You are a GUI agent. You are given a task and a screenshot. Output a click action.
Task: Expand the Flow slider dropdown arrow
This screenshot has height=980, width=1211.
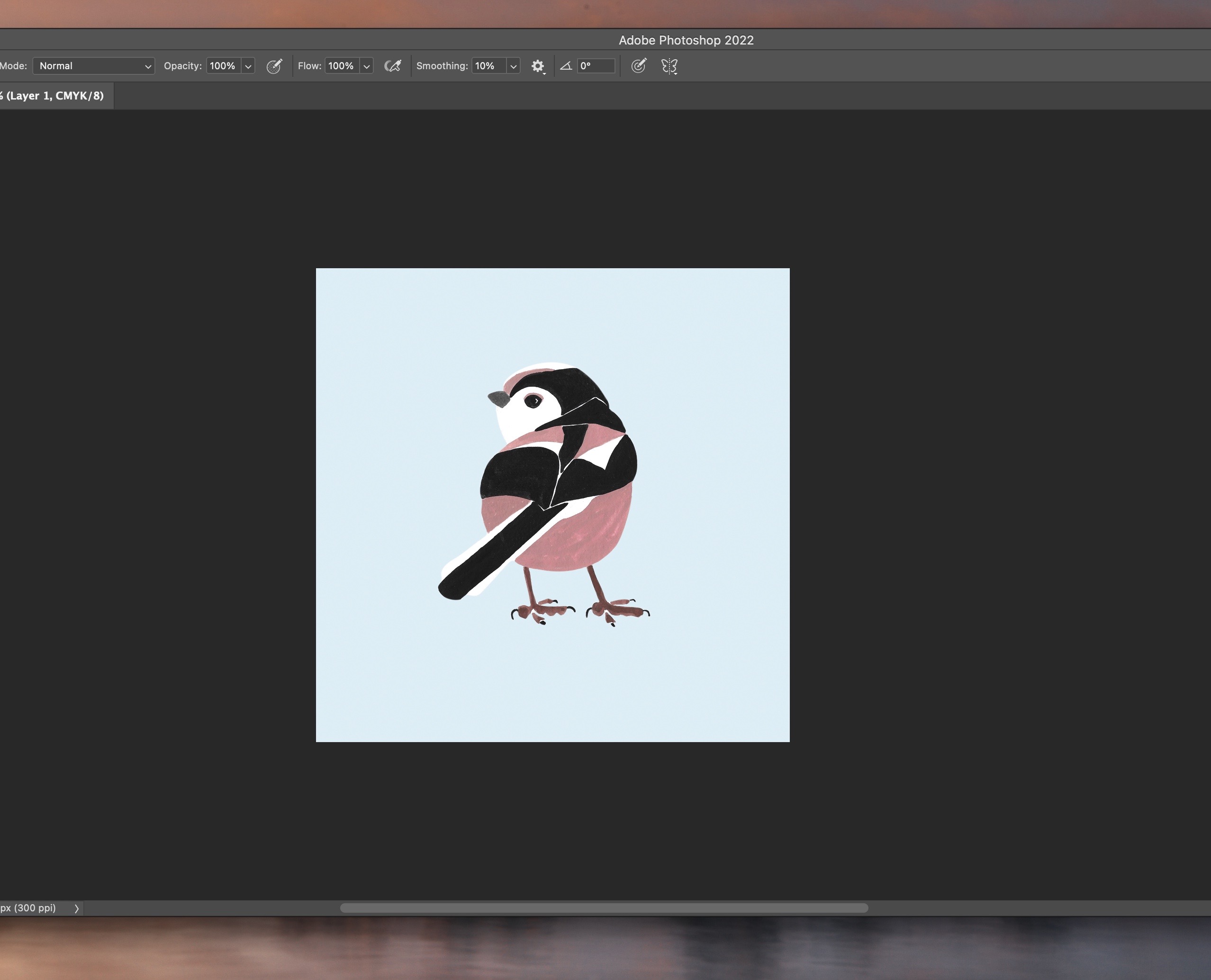click(x=366, y=66)
